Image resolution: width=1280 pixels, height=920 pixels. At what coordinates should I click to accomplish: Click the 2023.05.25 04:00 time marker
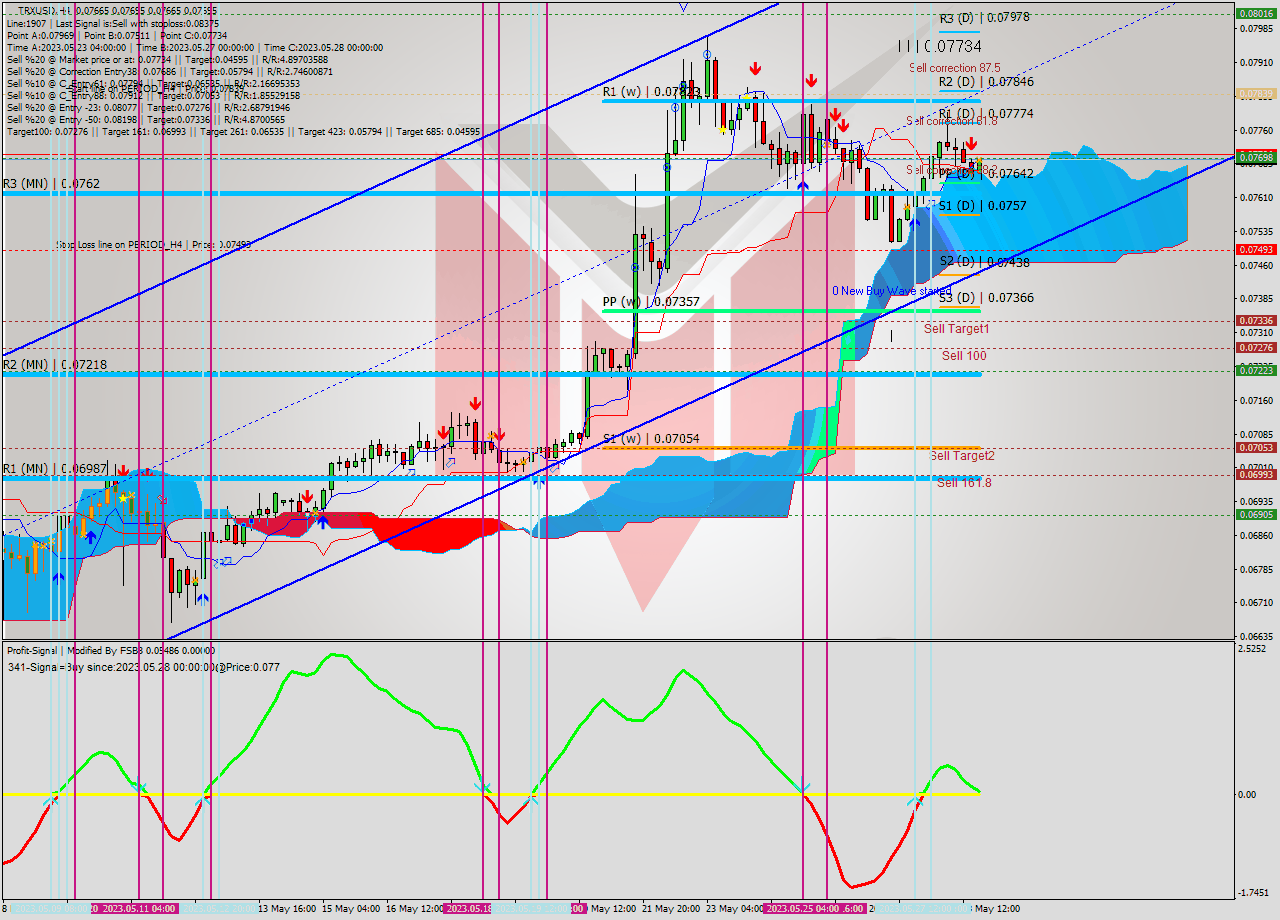[801, 909]
